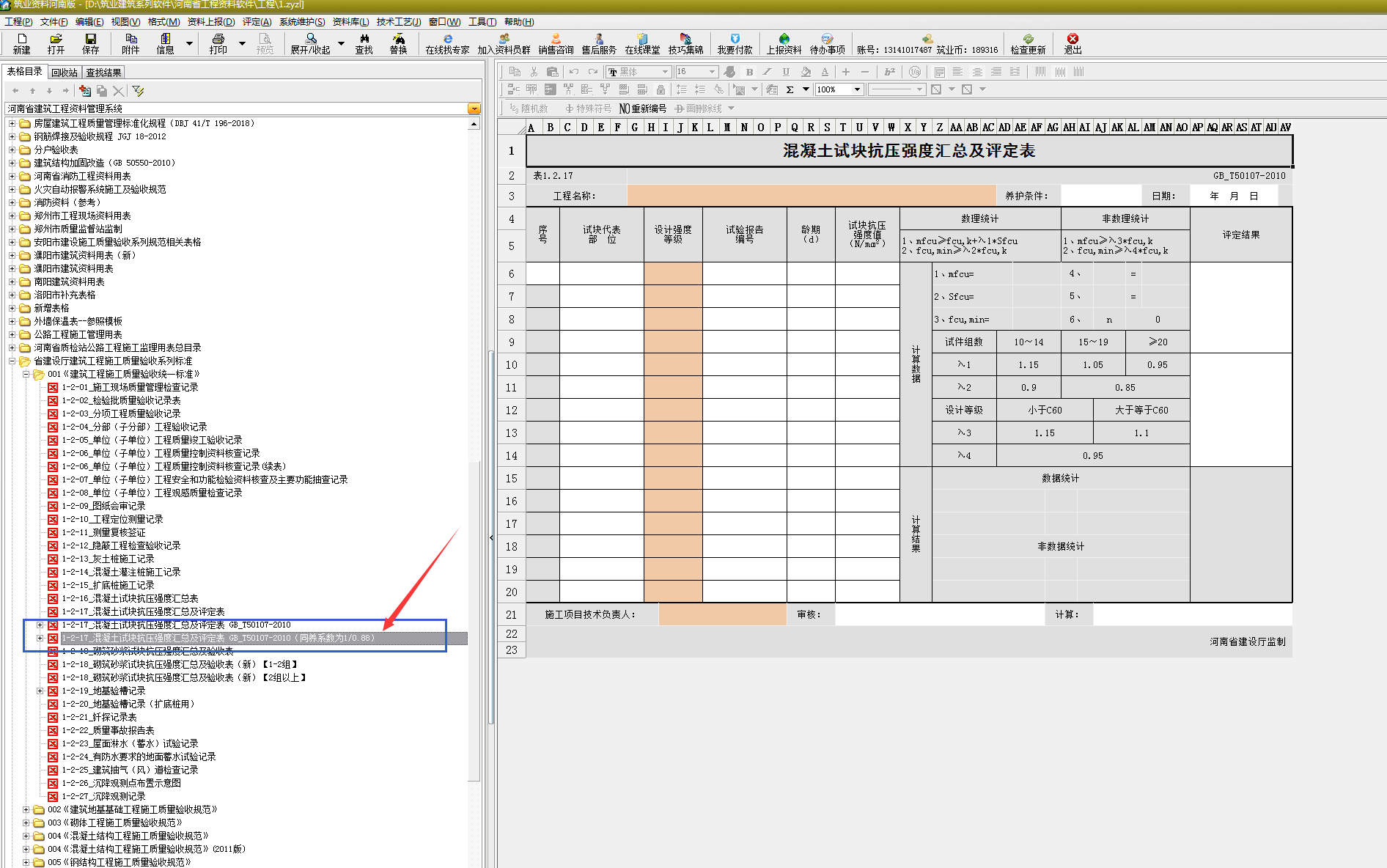1387x868 pixels.
Task: Click the 随机数 button
Action: pyautogui.click(x=529, y=108)
